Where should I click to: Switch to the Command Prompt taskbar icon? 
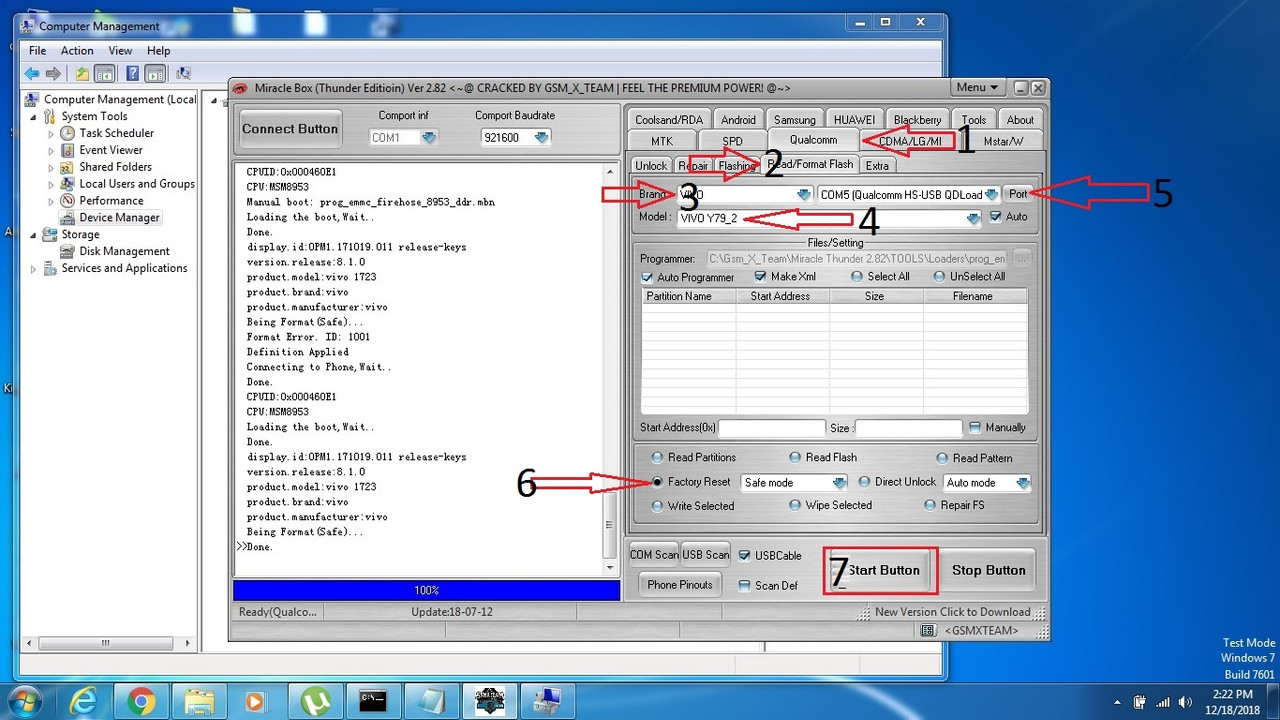(373, 702)
